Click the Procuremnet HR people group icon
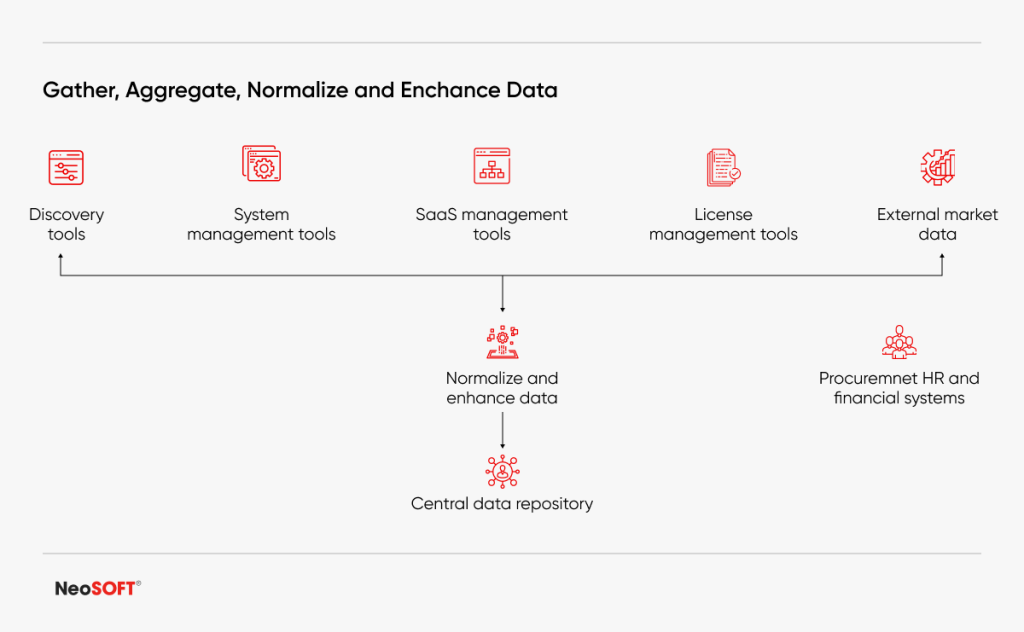1024x632 pixels. coord(899,342)
